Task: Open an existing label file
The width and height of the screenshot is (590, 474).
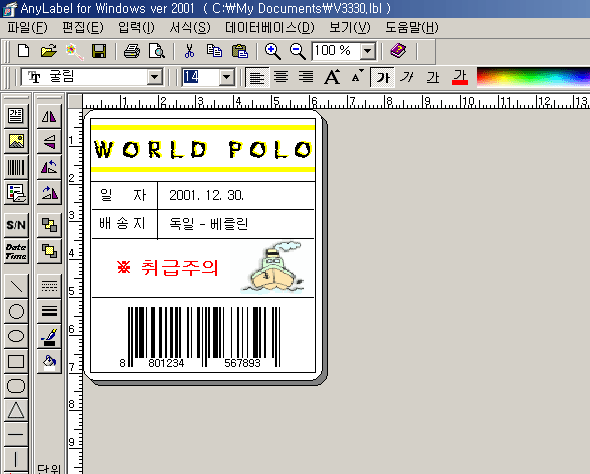Action: pos(49,51)
